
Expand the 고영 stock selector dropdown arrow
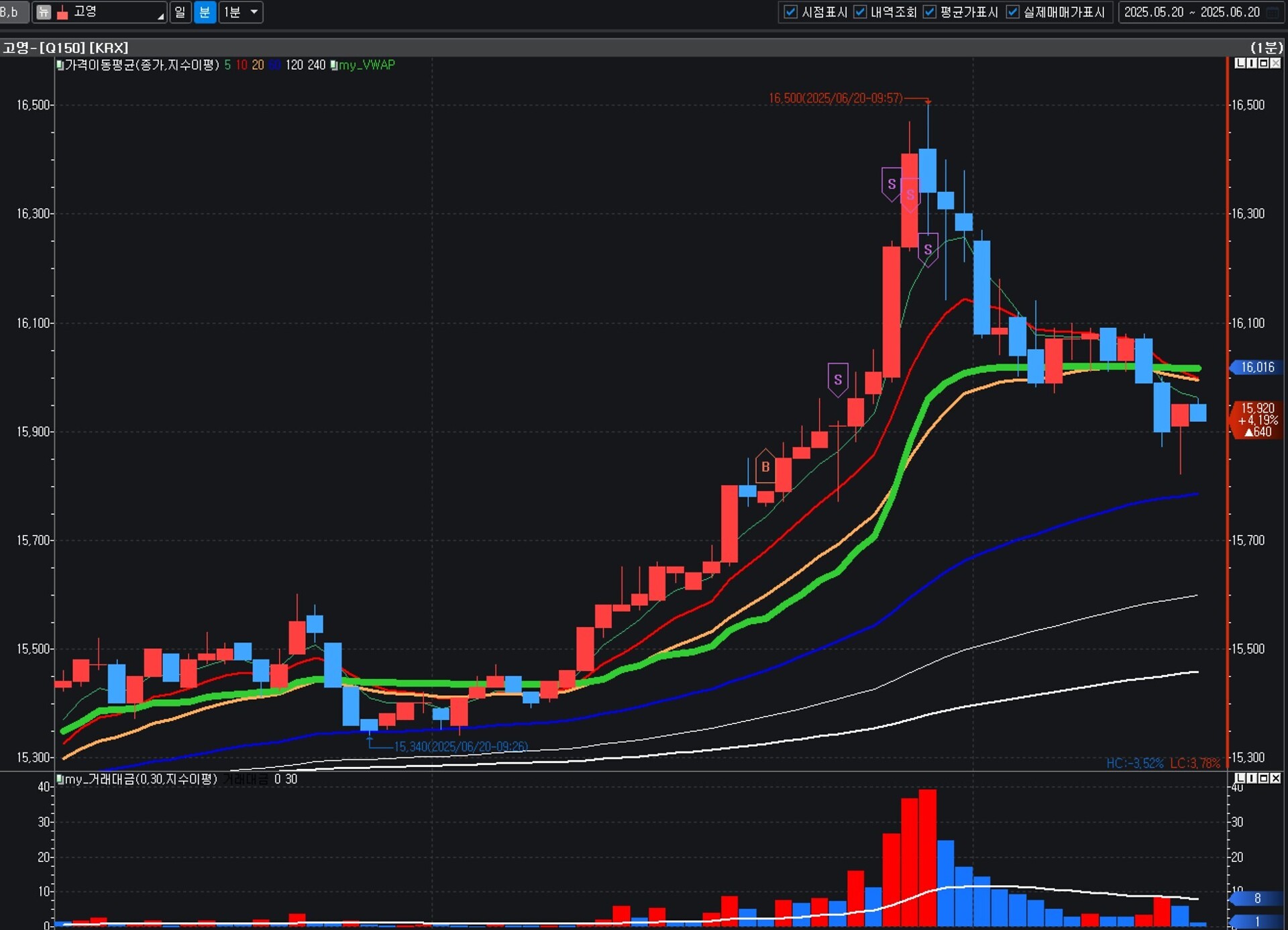coord(160,16)
